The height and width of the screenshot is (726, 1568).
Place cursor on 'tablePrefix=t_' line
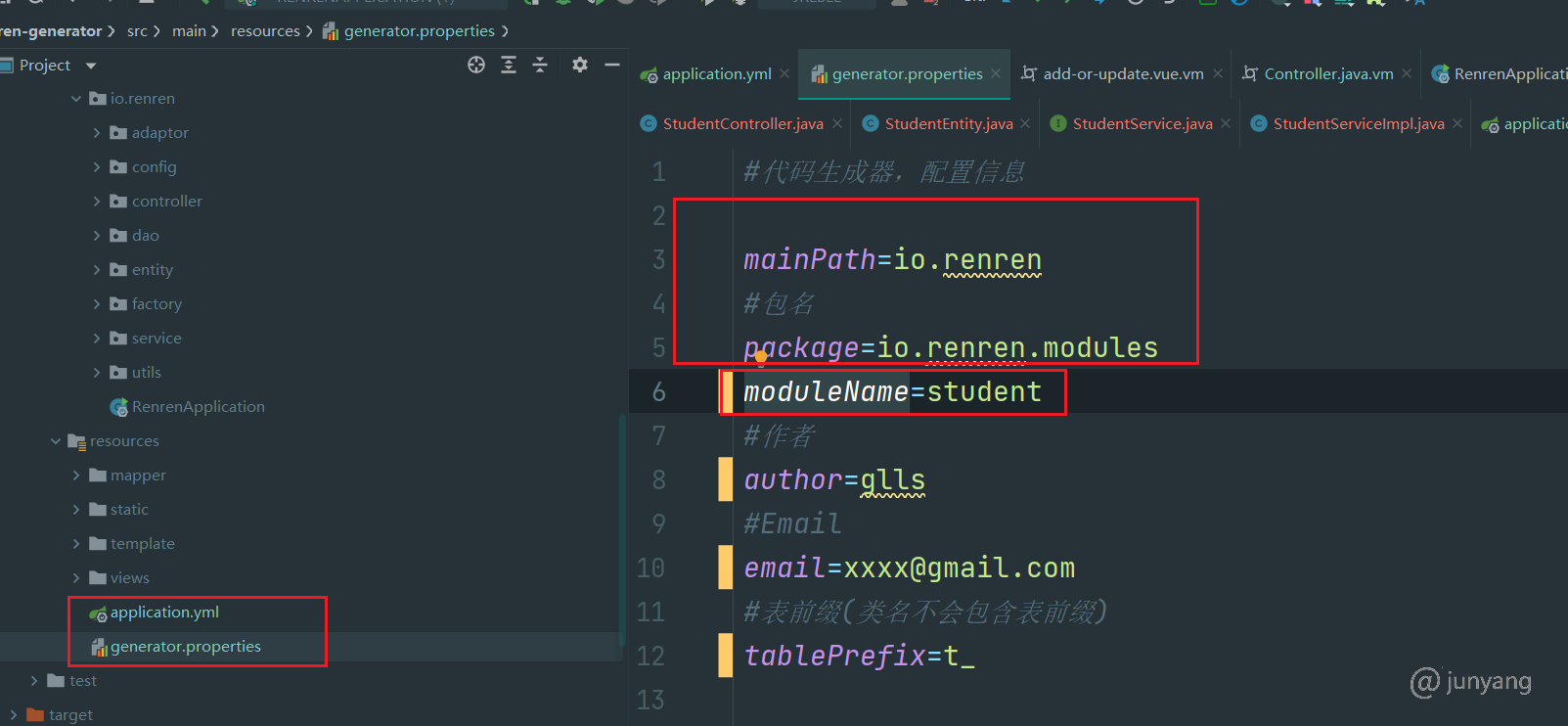(x=859, y=657)
